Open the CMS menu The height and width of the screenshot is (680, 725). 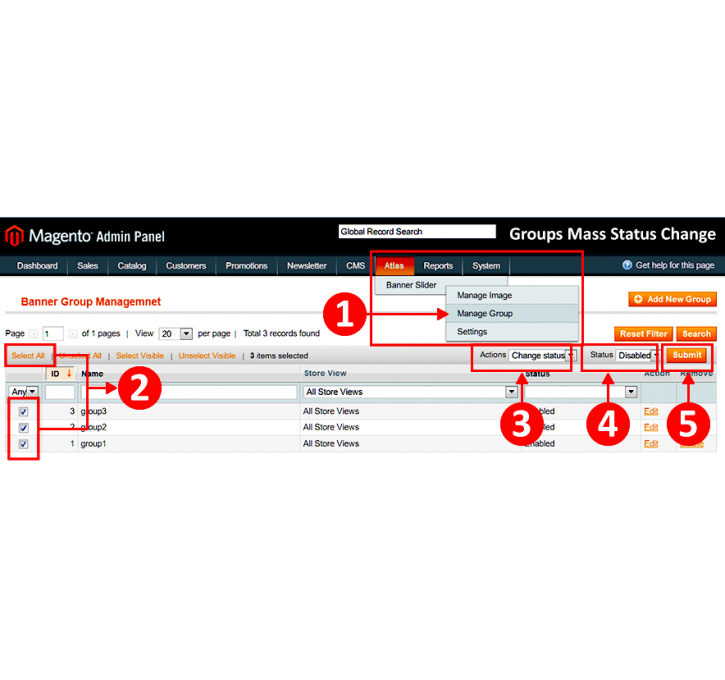tap(355, 266)
